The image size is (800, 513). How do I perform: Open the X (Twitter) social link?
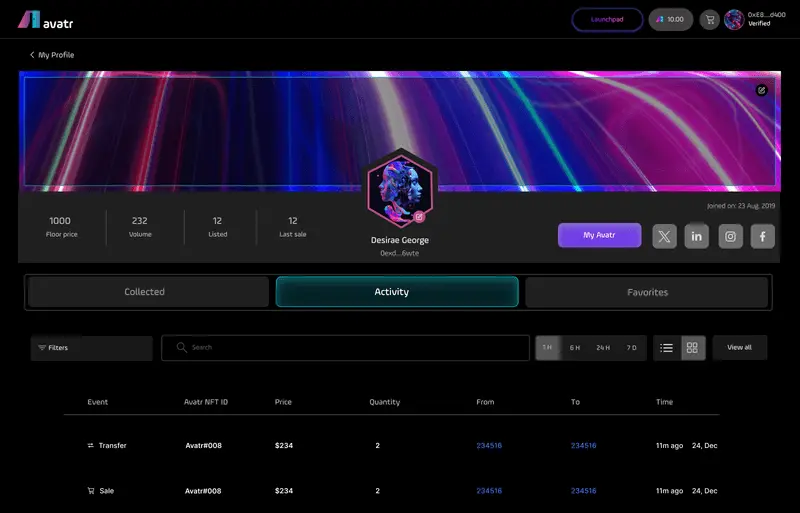click(x=665, y=236)
